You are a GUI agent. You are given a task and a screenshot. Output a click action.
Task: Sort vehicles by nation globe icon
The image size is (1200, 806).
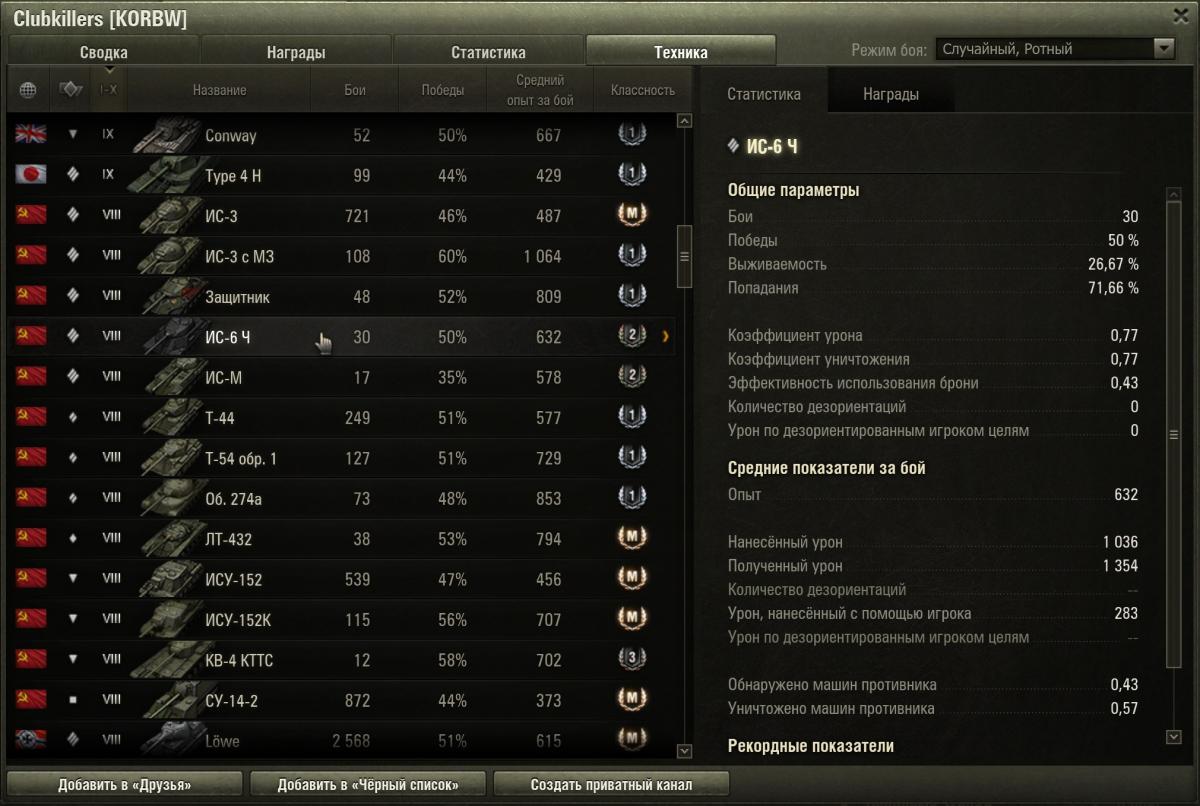click(28, 90)
